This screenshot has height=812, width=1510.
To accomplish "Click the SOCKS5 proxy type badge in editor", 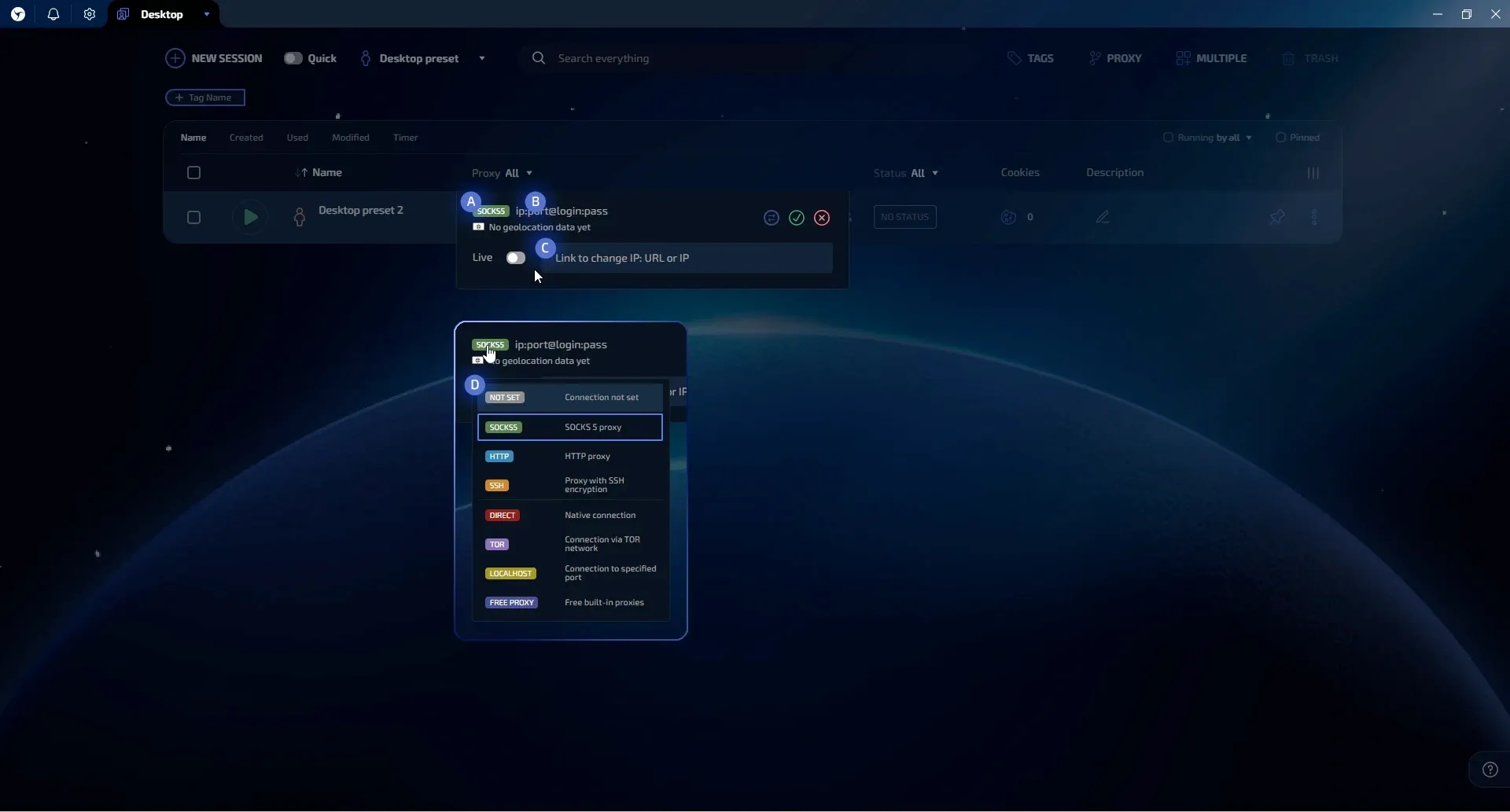I will pos(493,211).
